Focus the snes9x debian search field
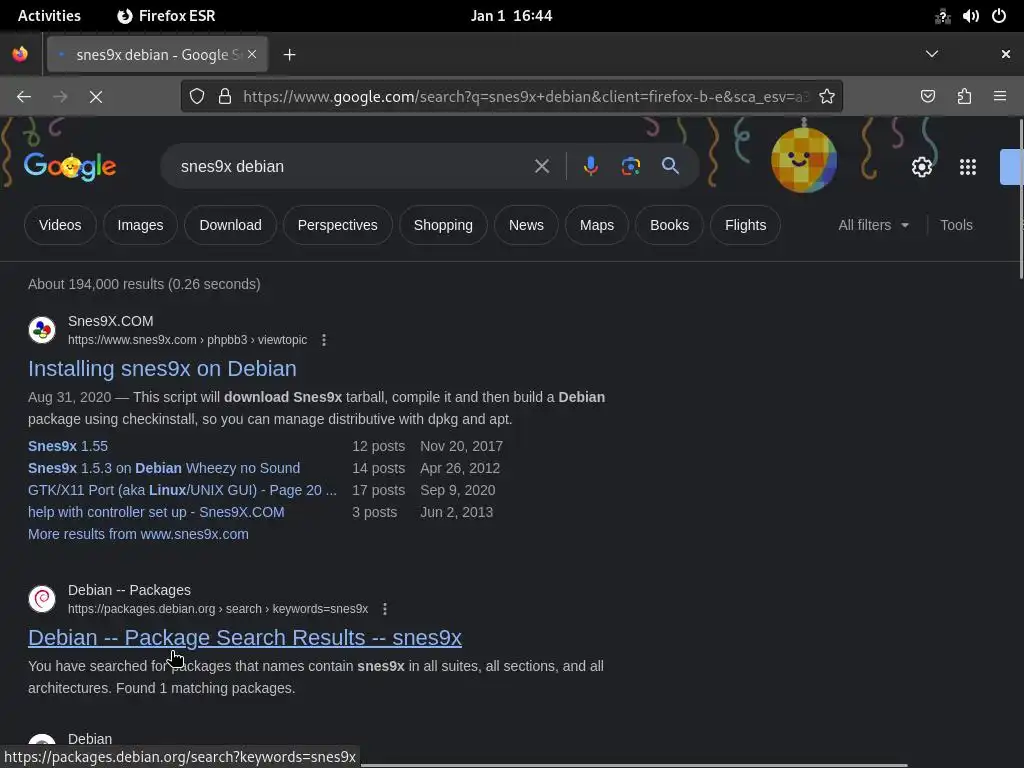The image size is (1024, 768). (353, 167)
